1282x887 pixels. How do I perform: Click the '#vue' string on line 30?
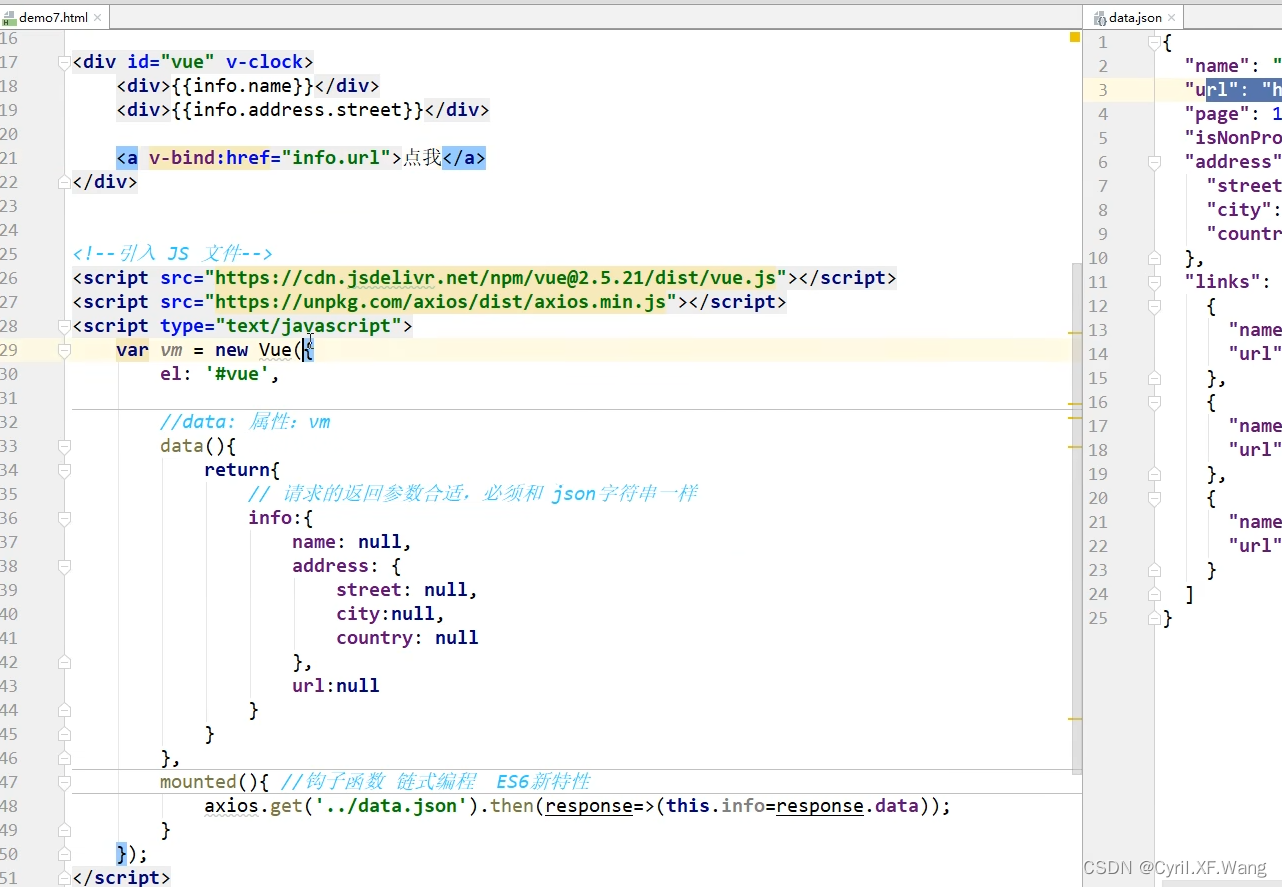(x=237, y=374)
